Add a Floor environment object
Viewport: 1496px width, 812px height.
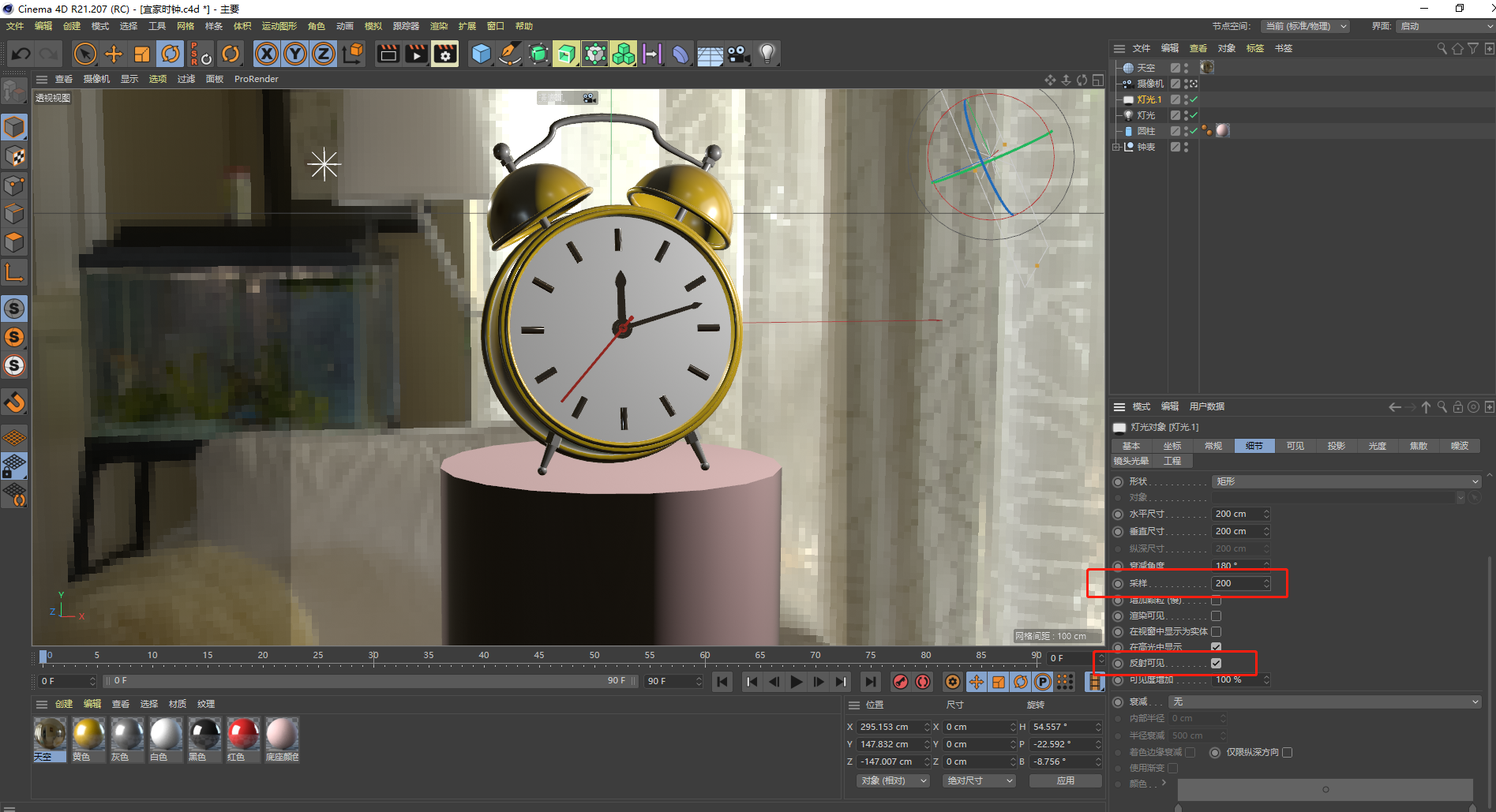709,54
